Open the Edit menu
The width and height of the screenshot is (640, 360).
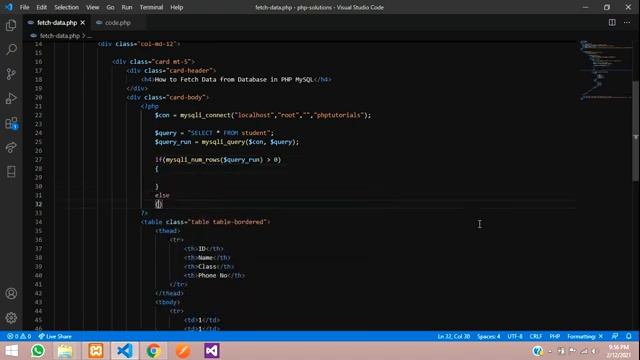(41, 7)
